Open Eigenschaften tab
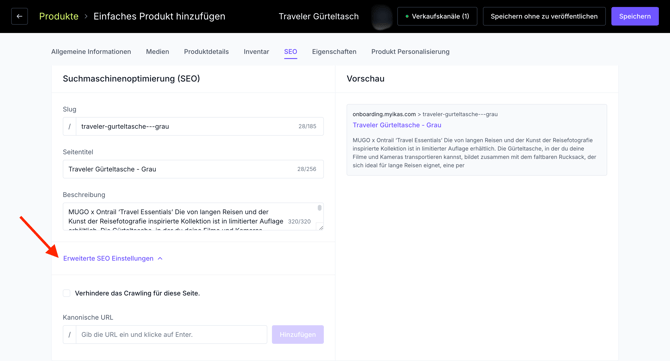The width and height of the screenshot is (670, 361). (334, 52)
